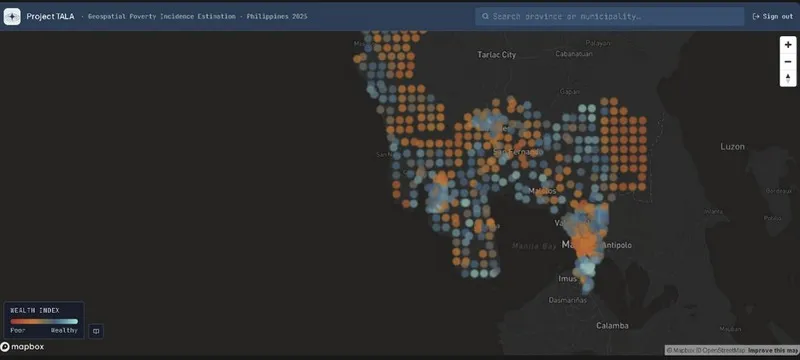Screen dimensions: 800x360
Task: Click the Gapan map label
Action: (x=569, y=92)
